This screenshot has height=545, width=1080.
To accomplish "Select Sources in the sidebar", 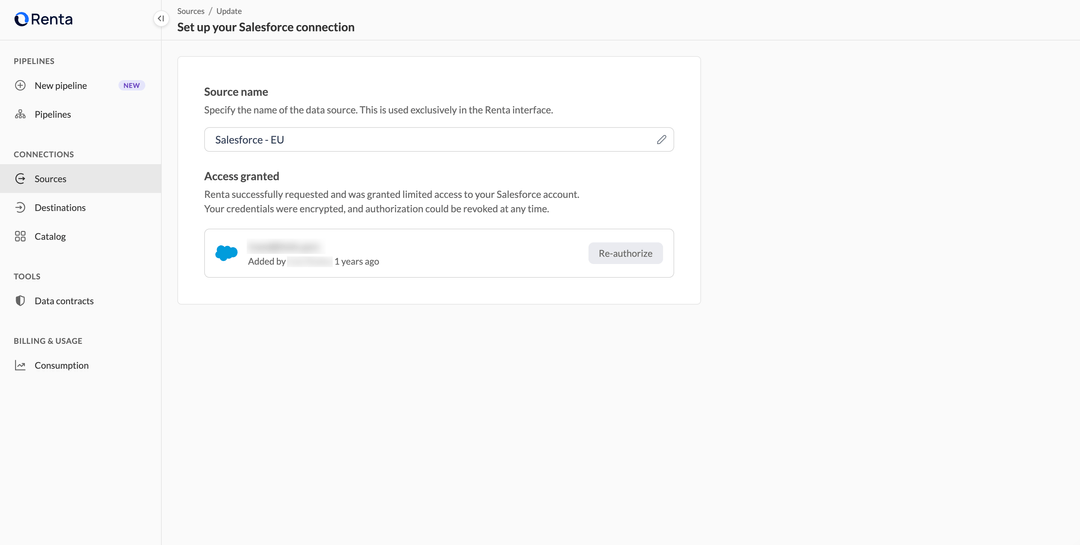I will [x=81, y=178].
